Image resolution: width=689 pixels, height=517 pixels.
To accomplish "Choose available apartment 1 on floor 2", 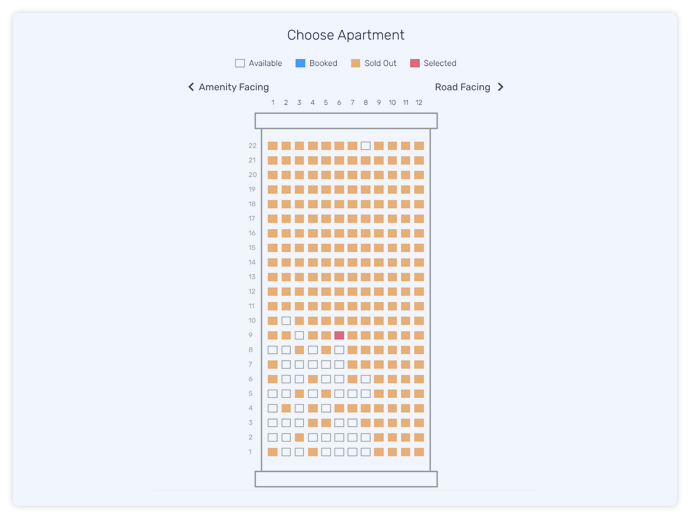I will click(x=272, y=437).
